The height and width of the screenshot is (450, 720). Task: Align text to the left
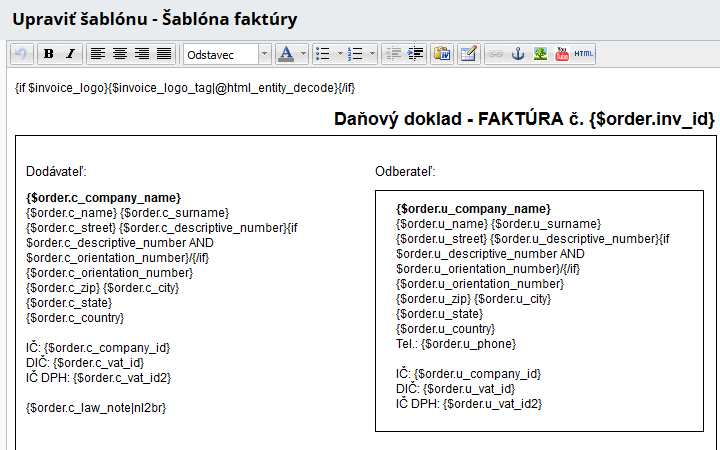click(x=97, y=53)
